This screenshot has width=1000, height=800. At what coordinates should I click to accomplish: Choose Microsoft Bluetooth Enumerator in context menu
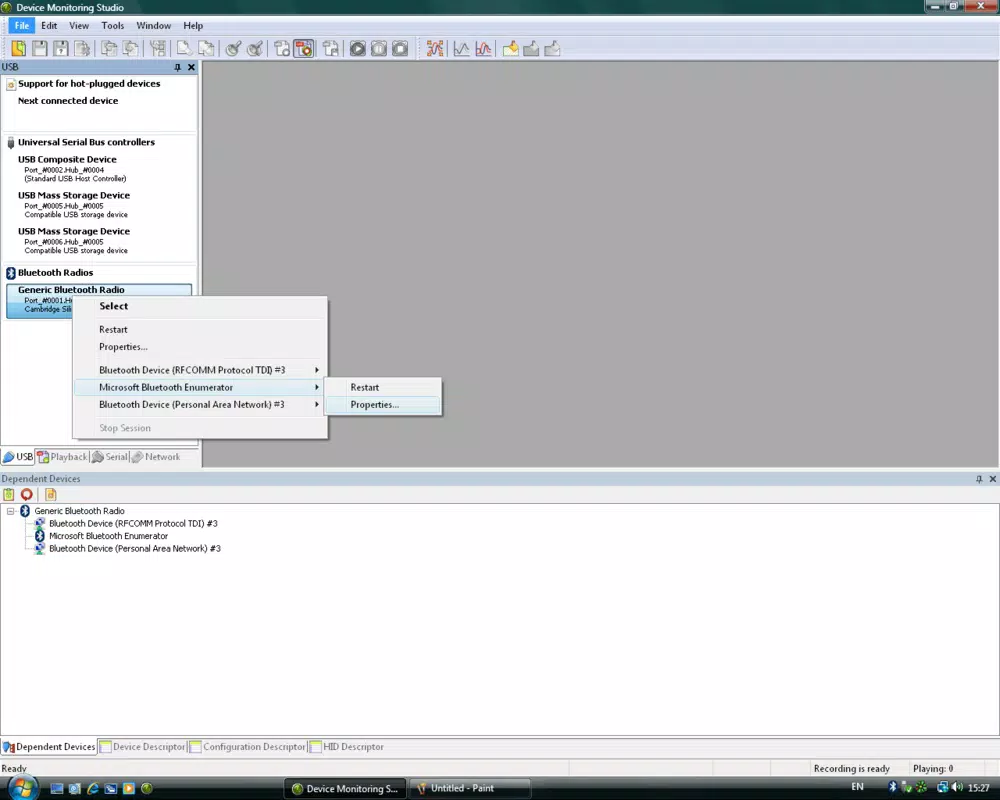coord(201,387)
